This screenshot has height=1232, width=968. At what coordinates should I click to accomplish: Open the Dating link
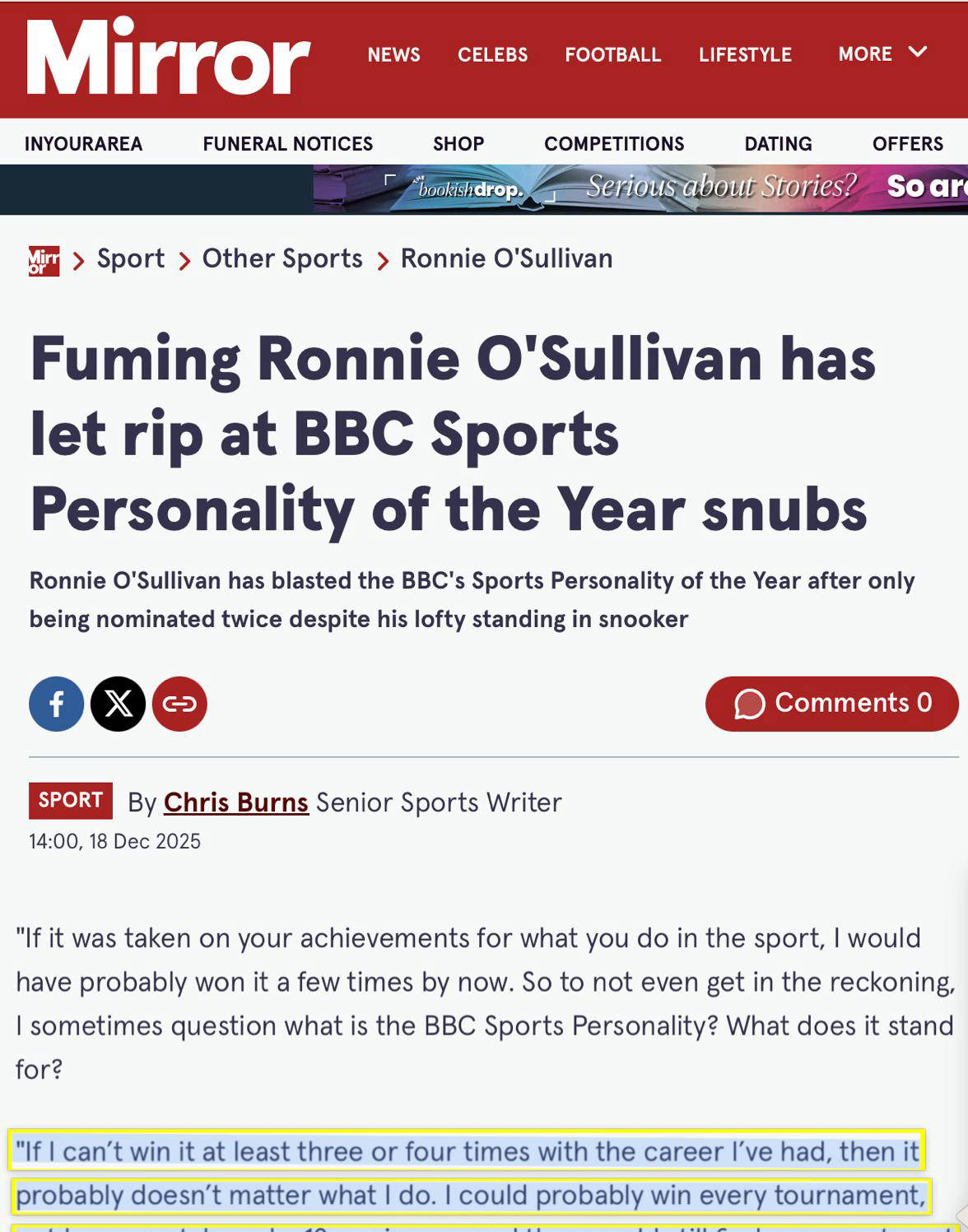778,144
